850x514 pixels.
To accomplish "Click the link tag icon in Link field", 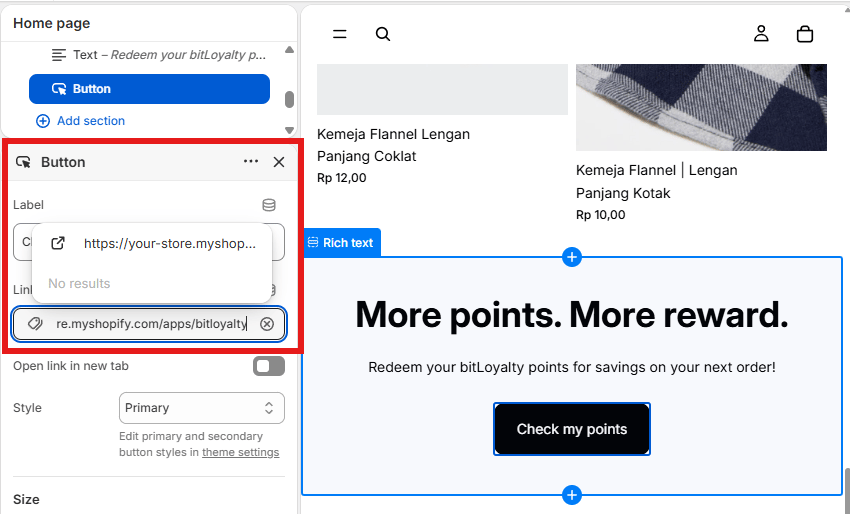I will coord(35,324).
